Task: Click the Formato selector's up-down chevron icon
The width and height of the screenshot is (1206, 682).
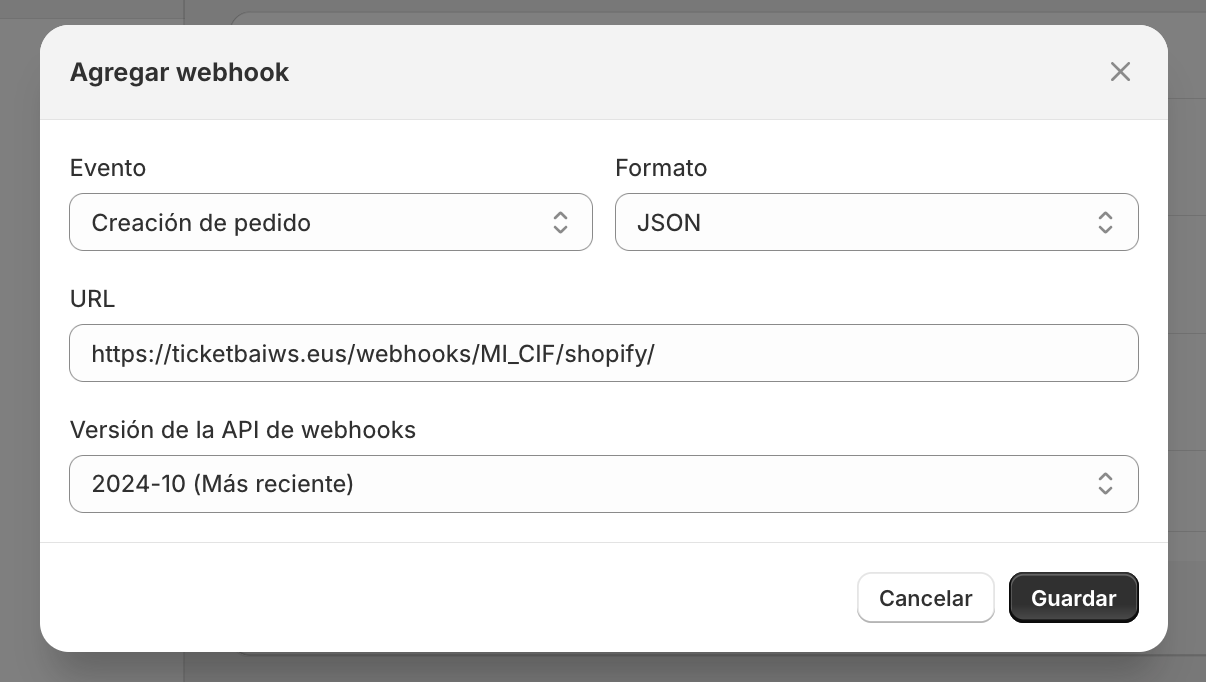Action: tap(1105, 222)
